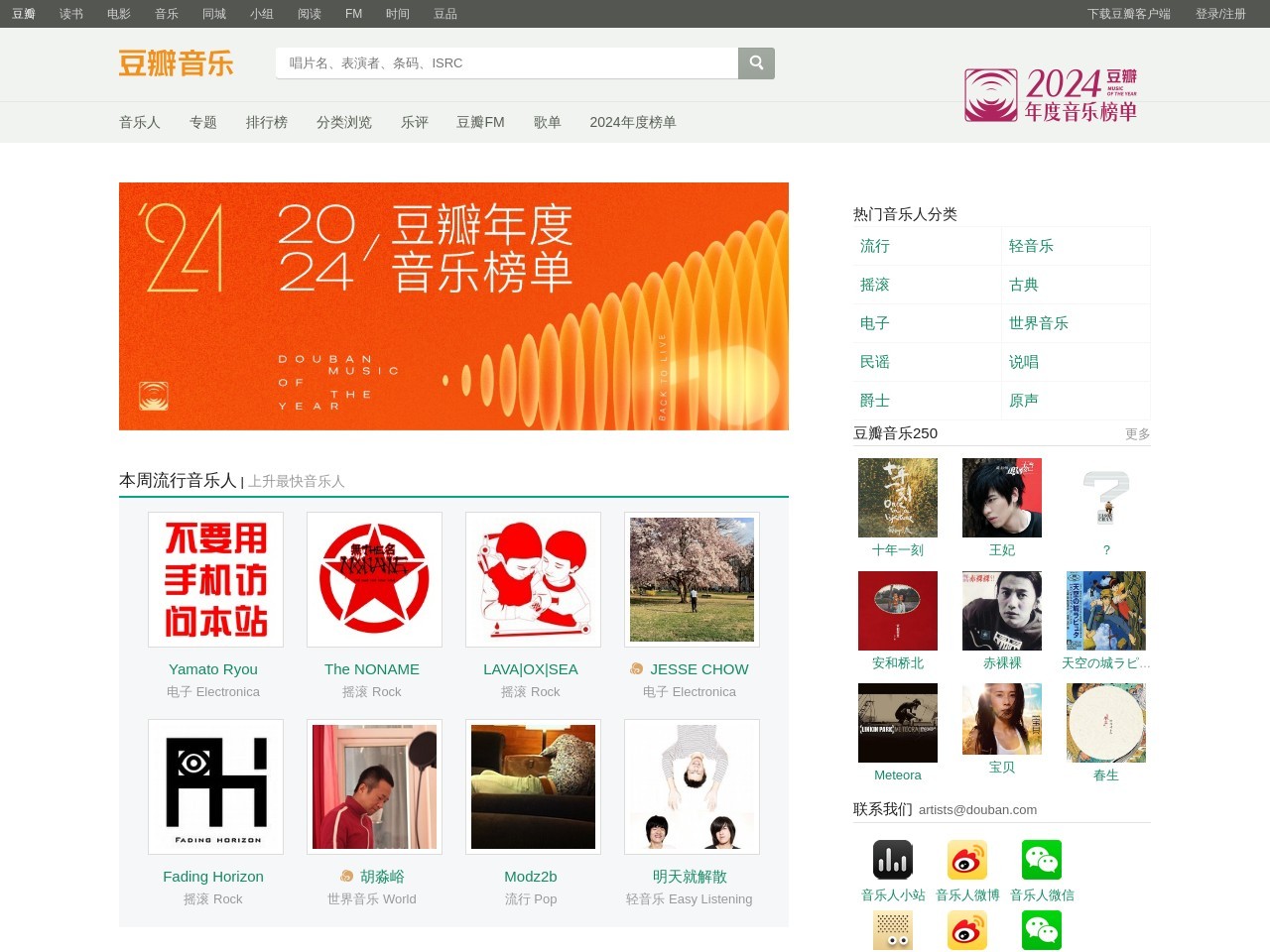Open 分类浏览 in the navigation bar

point(344,122)
